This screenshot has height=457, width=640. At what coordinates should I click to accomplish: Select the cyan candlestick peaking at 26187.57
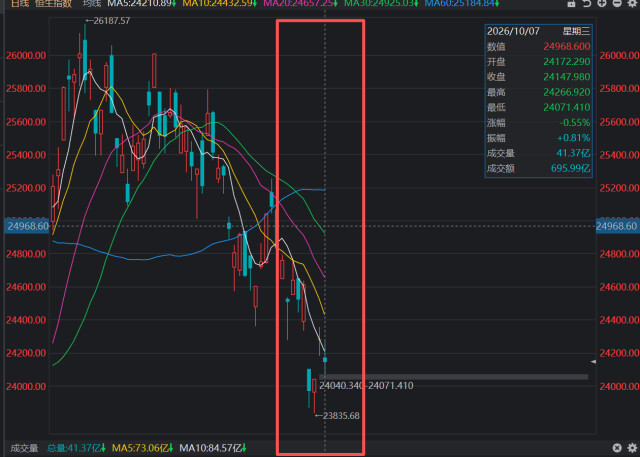[85, 58]
